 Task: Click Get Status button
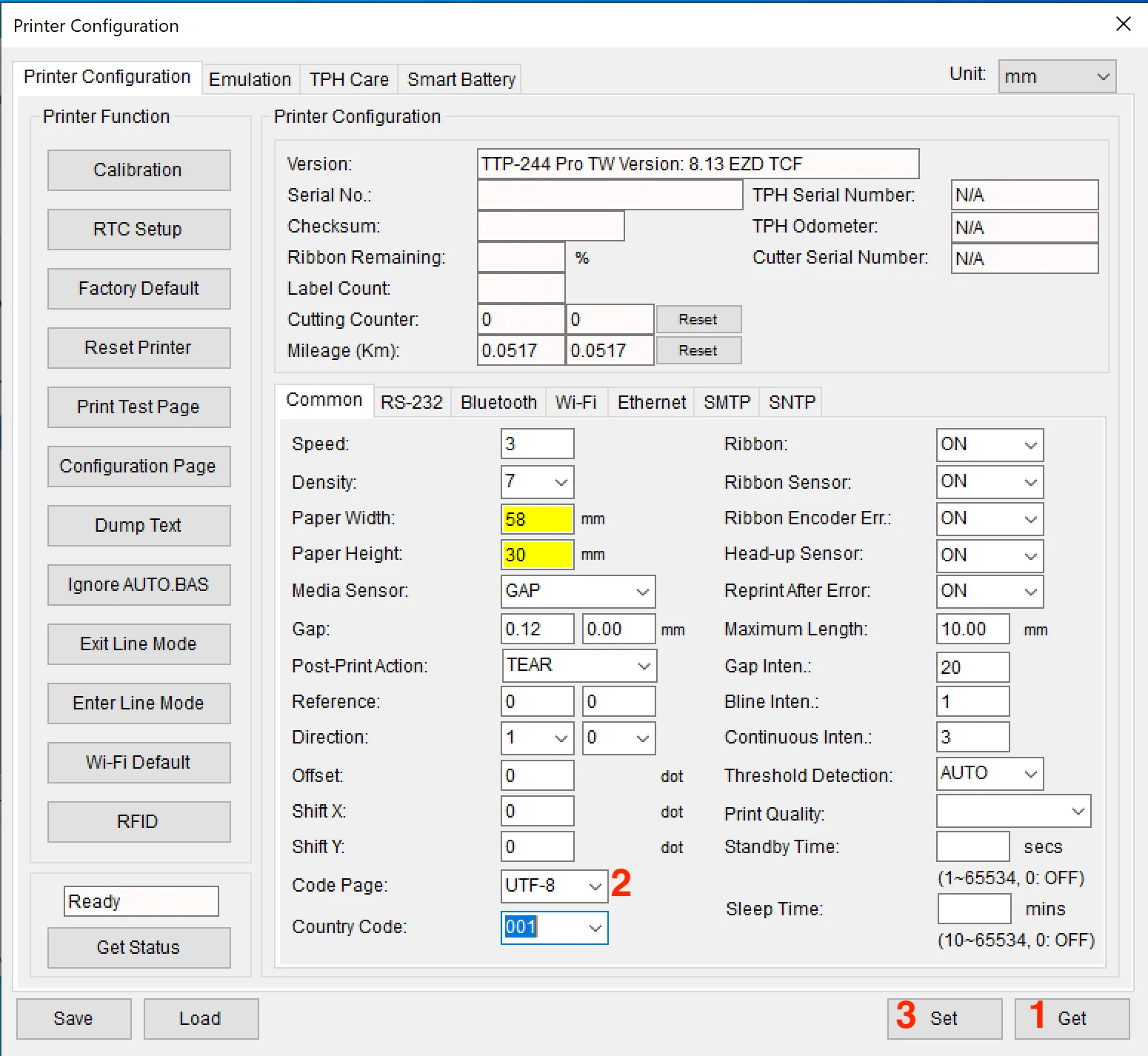tap(139, 948)
